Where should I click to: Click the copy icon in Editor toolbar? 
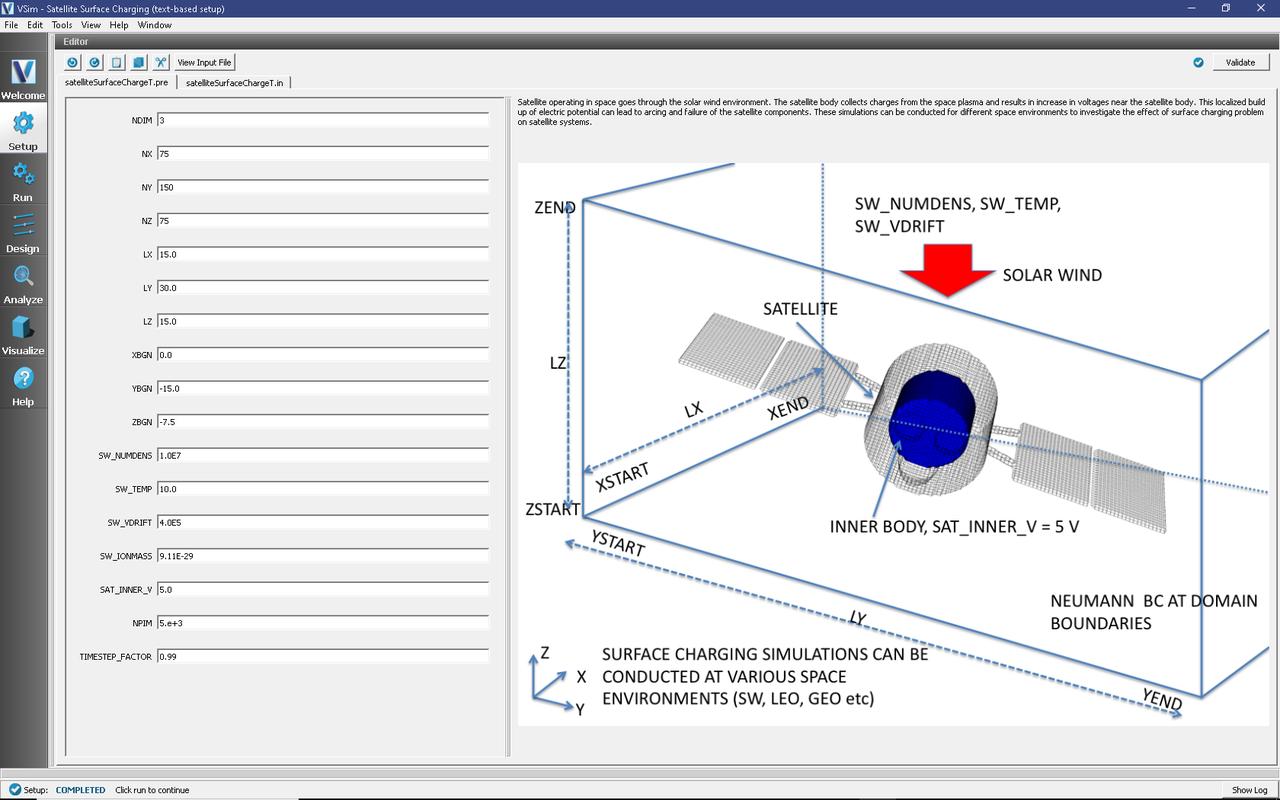coord(139,62)
